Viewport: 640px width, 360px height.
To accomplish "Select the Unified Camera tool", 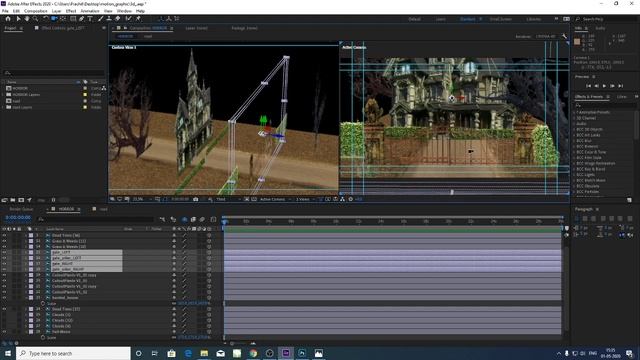I will (54, 19).
